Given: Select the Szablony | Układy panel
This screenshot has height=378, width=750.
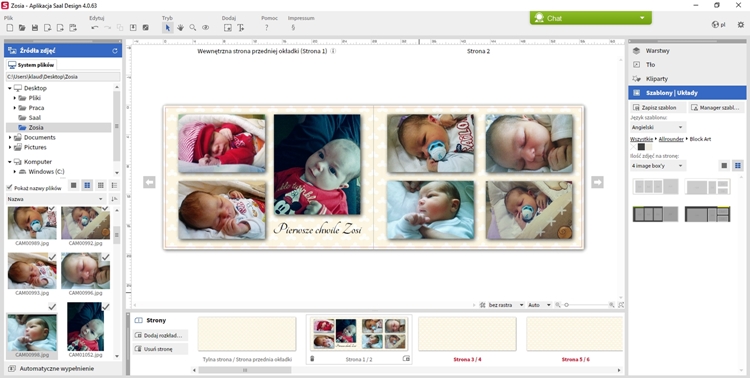Looking at the screenshot, I should (687, 93).
